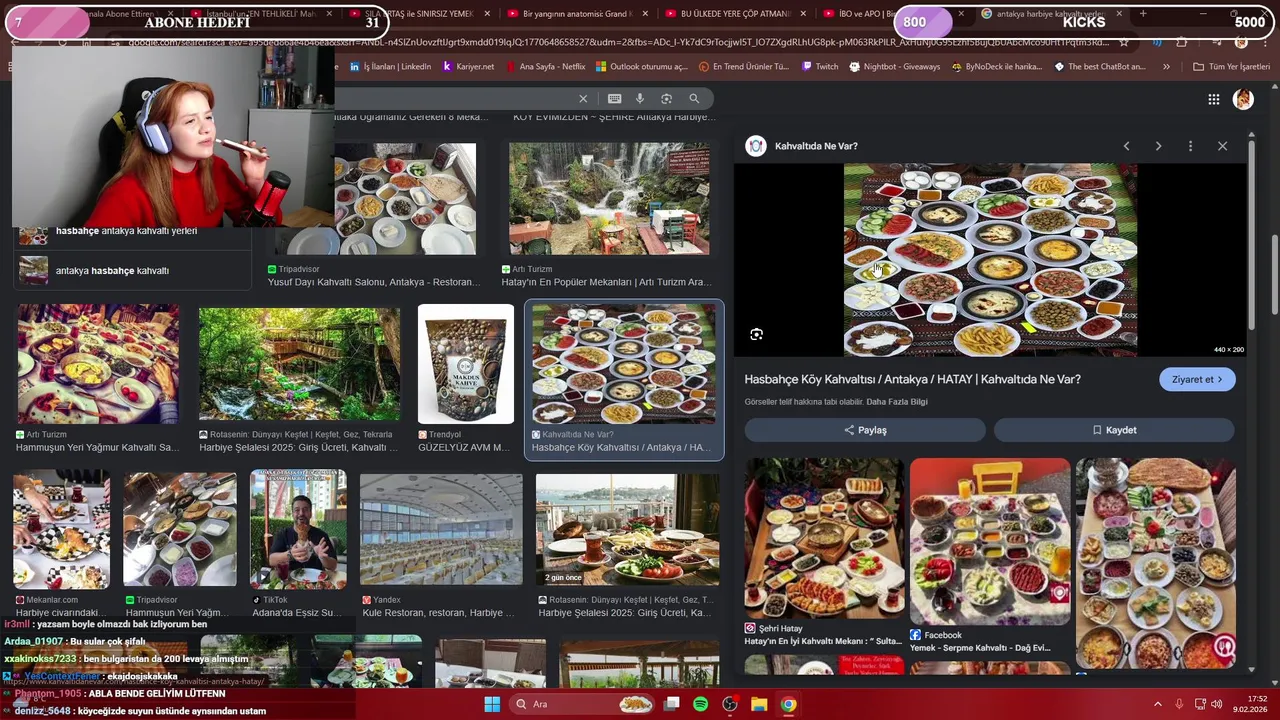Image resolution: width=1280 pixels, height=720 pixels.
Task: Click the large Hasbahçe breakfast preview image
Action: click(990, 260)
